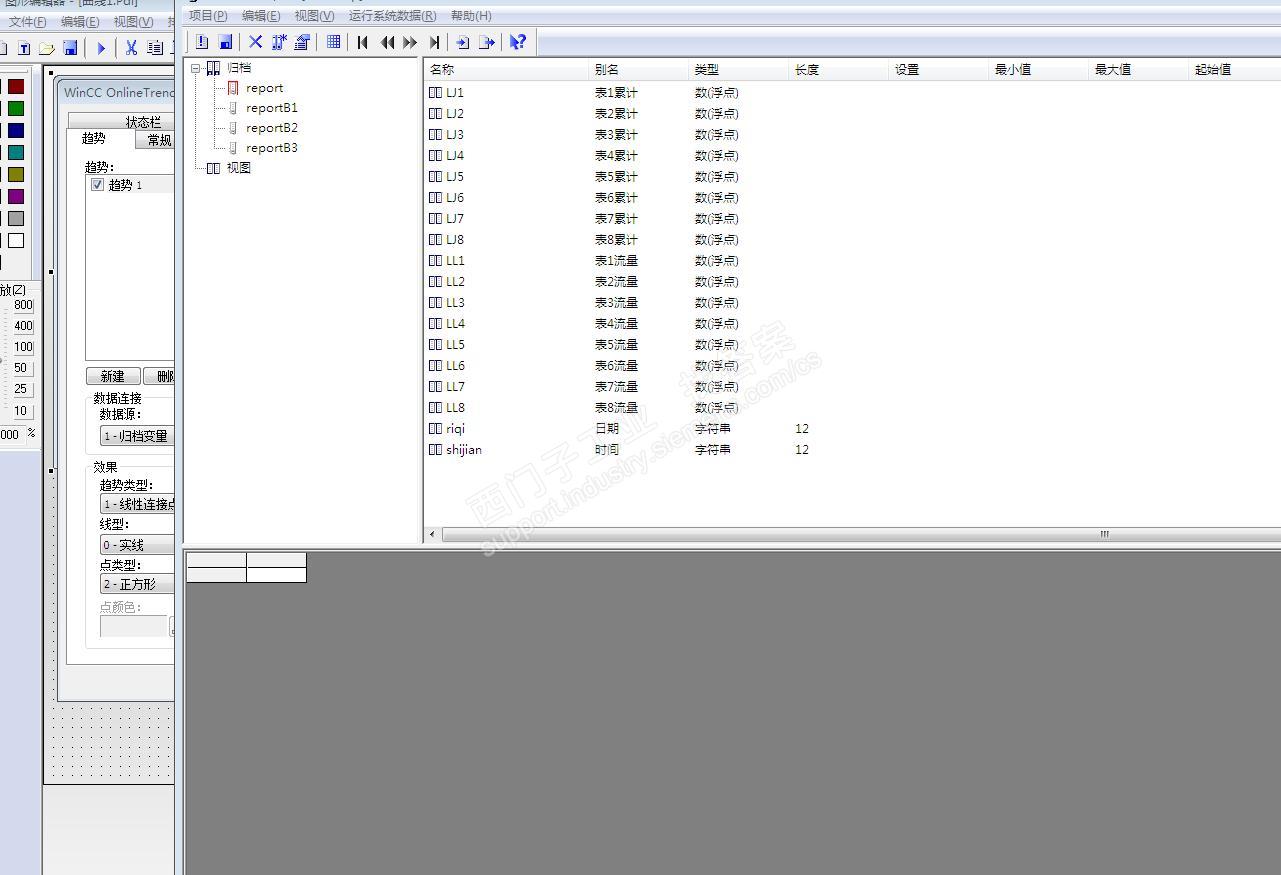Click the table grid icon in the toolbar
The image size is (1281, 875).
click(333, 42)
